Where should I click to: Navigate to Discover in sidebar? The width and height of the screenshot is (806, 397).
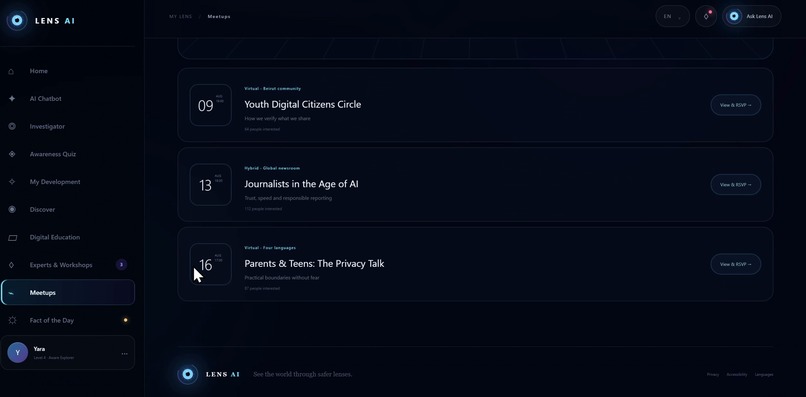point(42,210)
